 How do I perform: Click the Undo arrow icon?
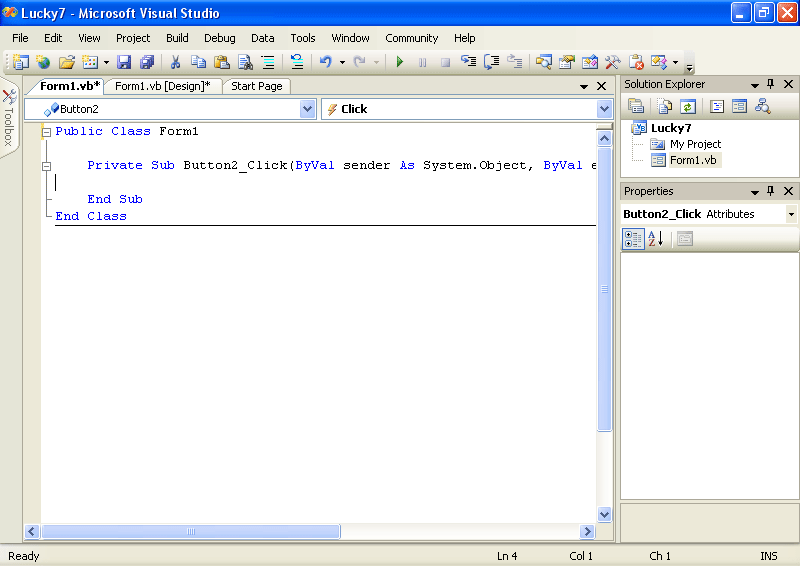click(325, 62)
